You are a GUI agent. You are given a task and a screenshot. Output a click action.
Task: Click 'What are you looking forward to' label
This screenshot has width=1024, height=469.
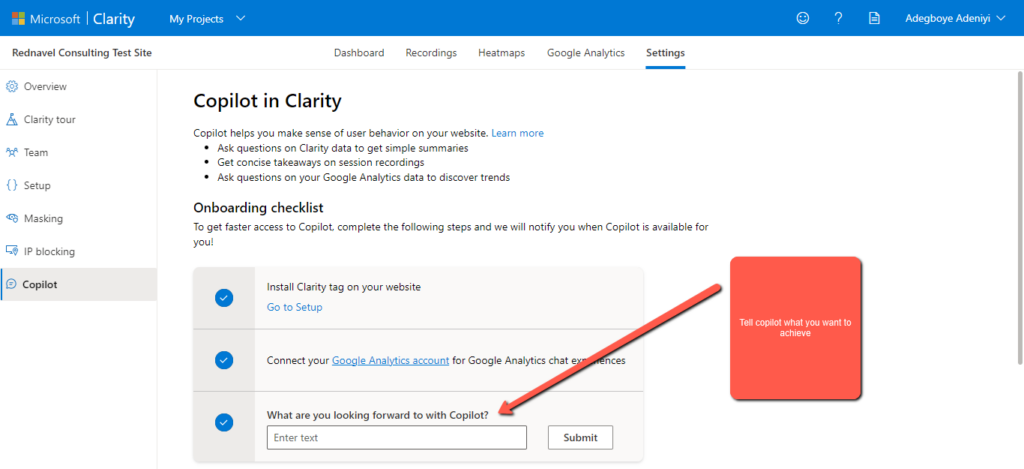pyautogui.click(x=378, y=415)
